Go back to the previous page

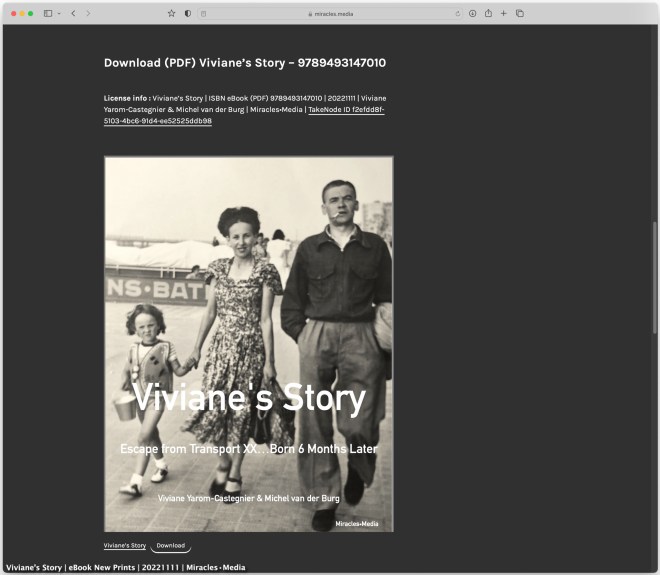[x=73, y=13]
